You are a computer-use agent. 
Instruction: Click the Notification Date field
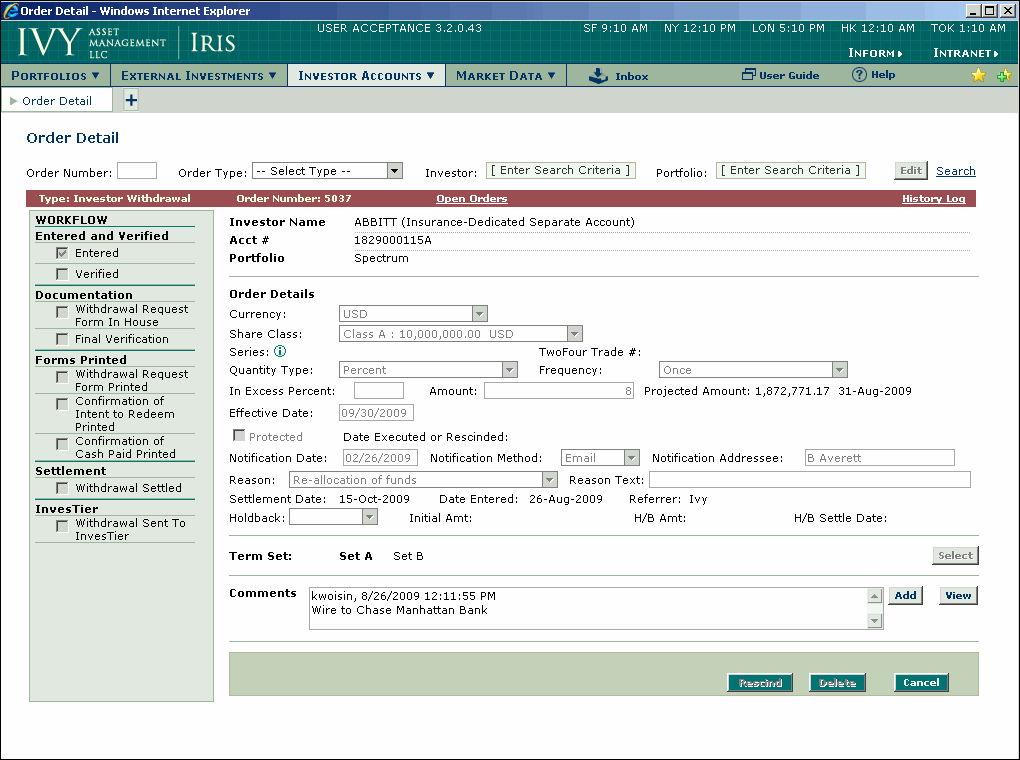[380, 457]
